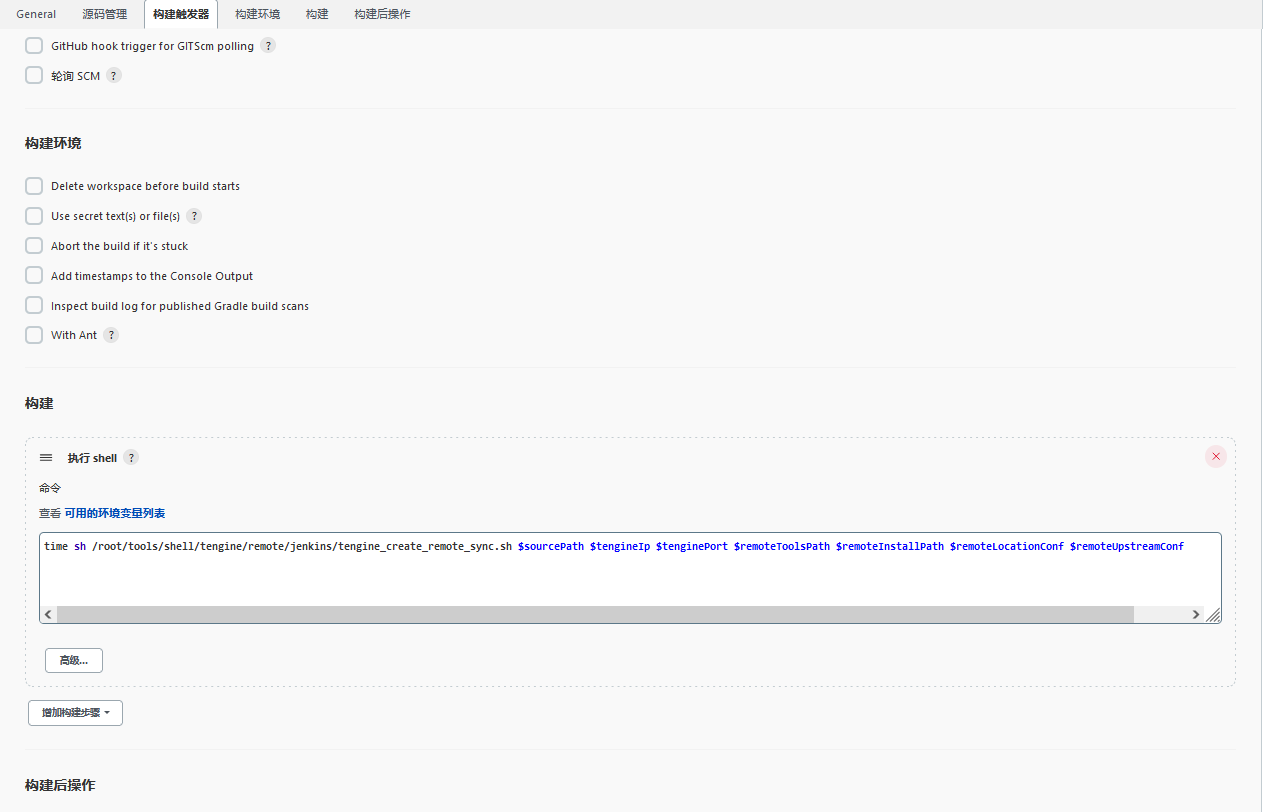Open help for GitHub hook trigger option
Screen dimensions: 1263x812
[x=268, y=46]
